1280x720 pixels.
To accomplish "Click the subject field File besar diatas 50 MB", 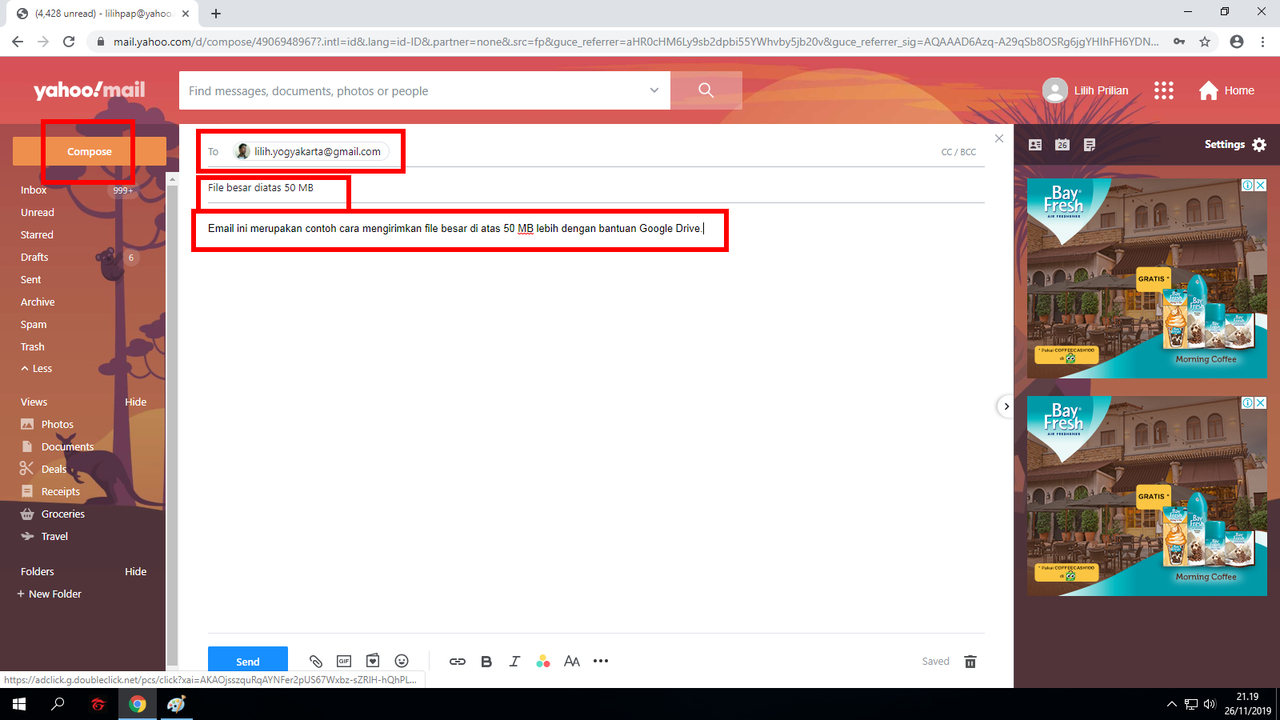I will (x=596, y=187).
